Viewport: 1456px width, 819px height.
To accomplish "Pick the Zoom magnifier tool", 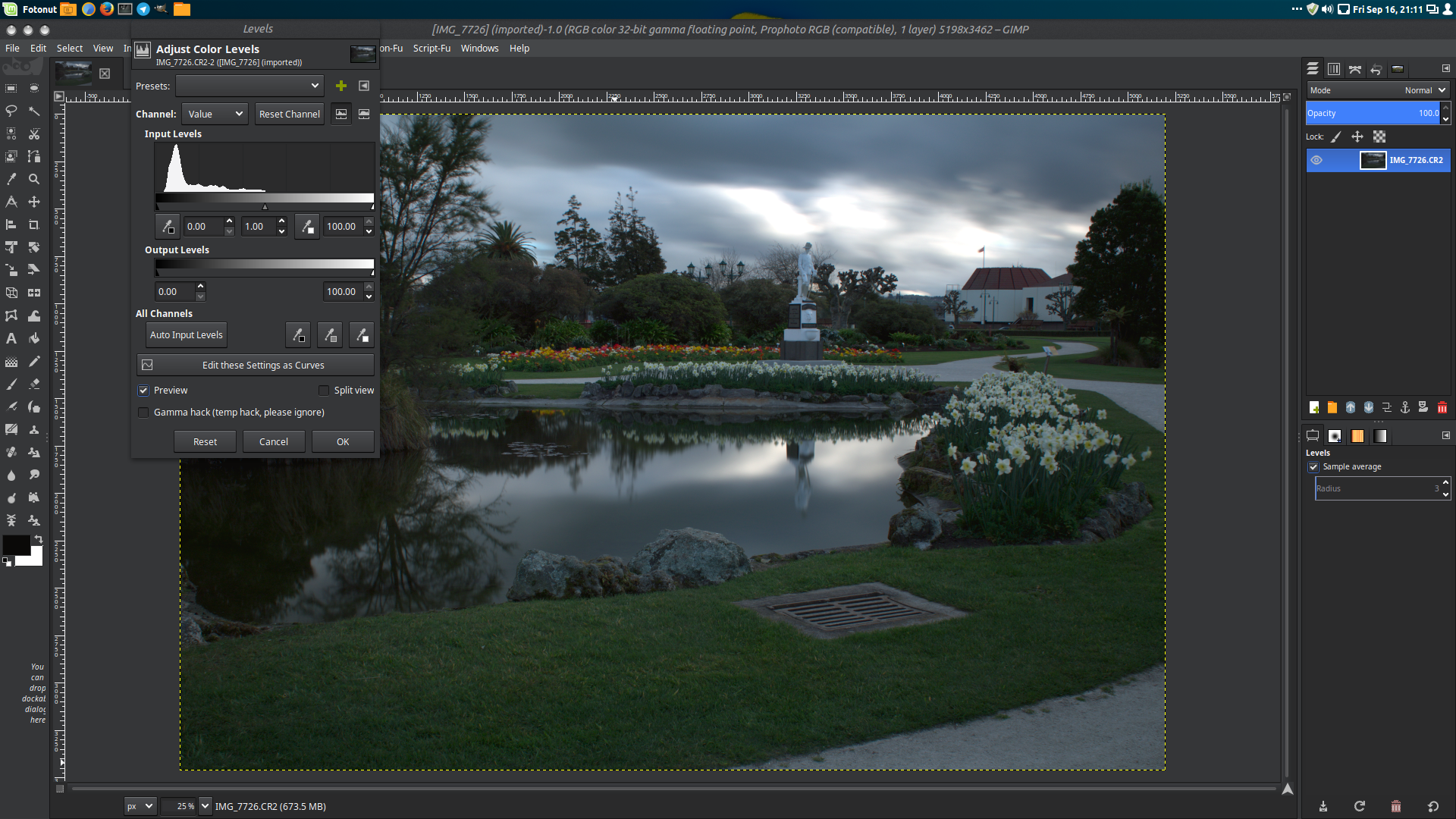I will tap(34, 179).
